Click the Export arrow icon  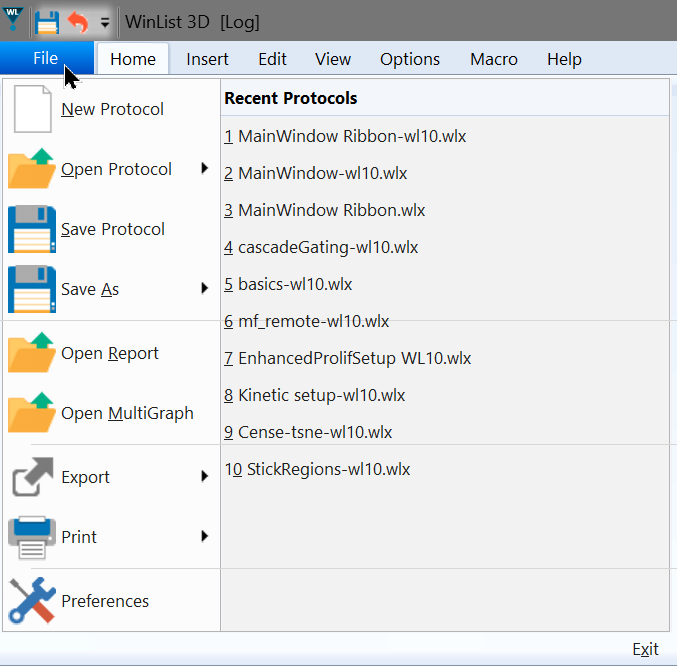click(32, 477)
